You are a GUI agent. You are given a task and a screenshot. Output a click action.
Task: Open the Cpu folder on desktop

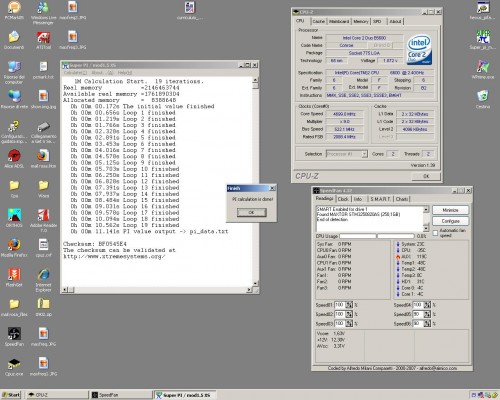(14, 188)
